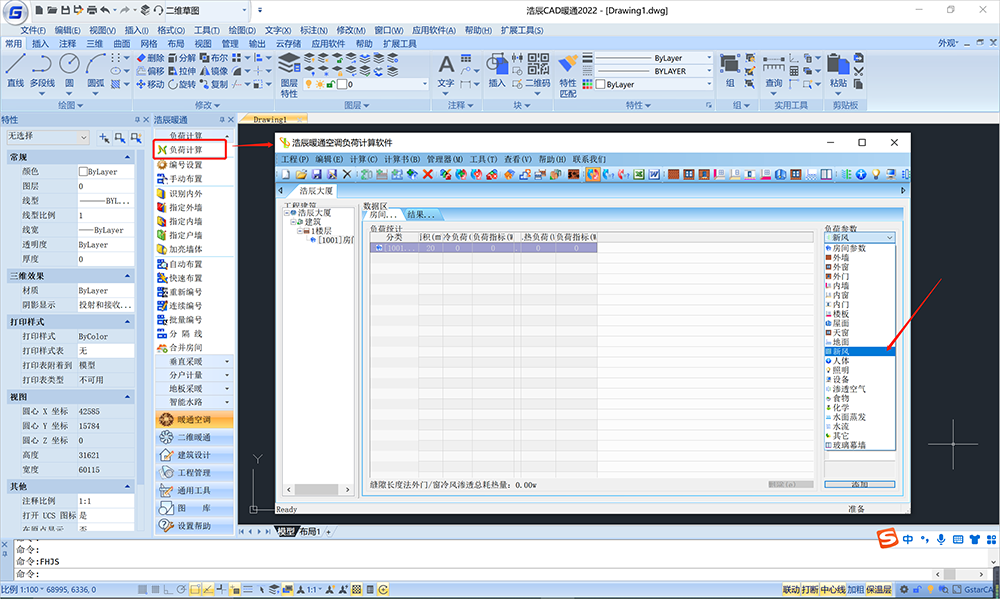Click 自动布置 in the side panel
This screenshot has height=599, width=1000.
pos(185,264)
